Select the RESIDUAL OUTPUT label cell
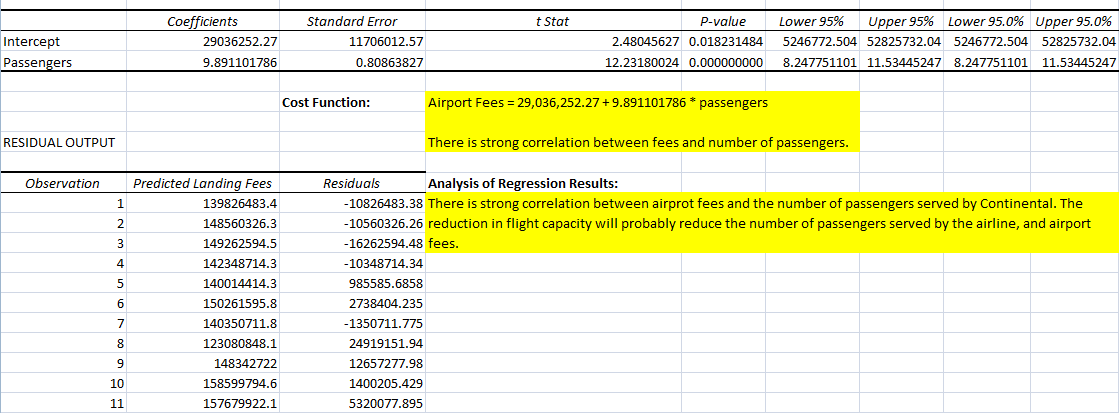Viewport: 1119px width, 413px height. tap(58, 143)
